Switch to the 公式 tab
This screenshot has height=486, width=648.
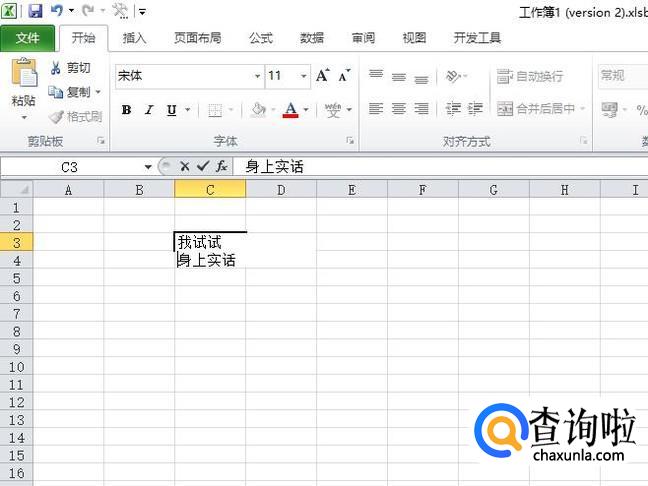261,38
